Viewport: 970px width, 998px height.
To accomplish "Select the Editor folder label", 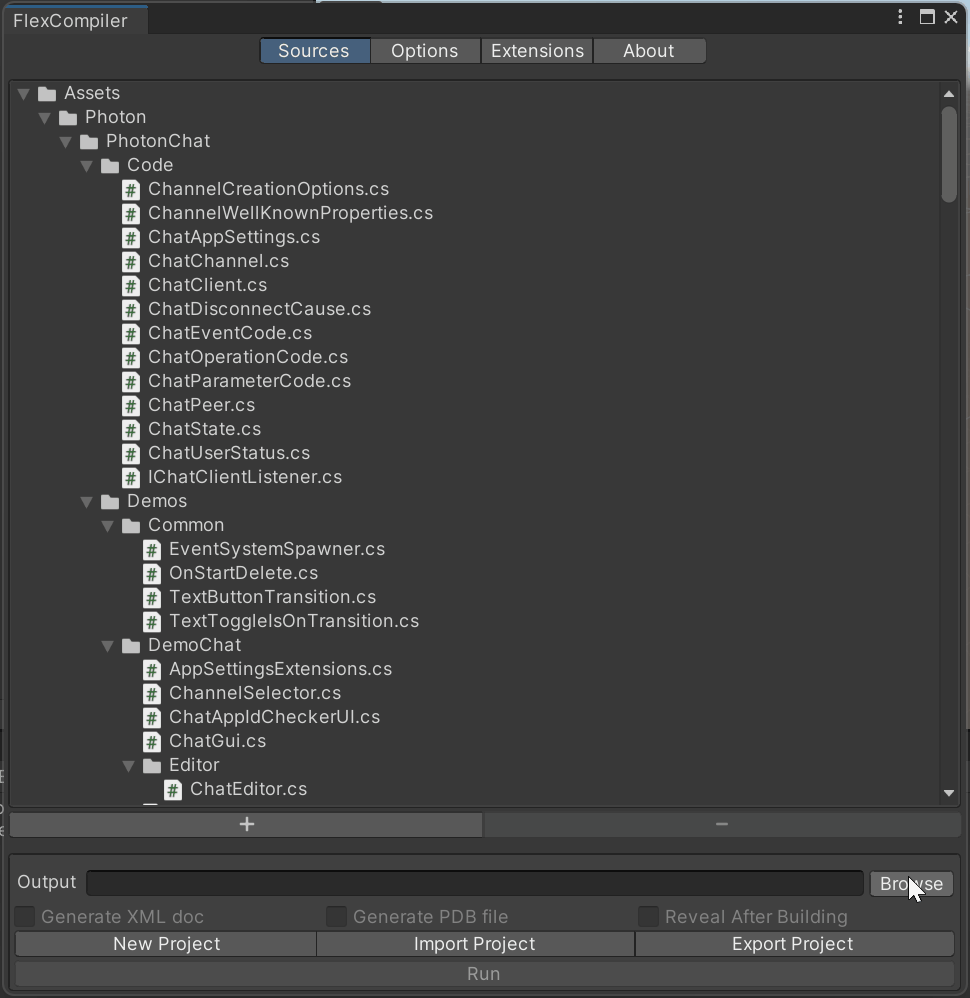I will pyautogui.click(x=194, y=766).
